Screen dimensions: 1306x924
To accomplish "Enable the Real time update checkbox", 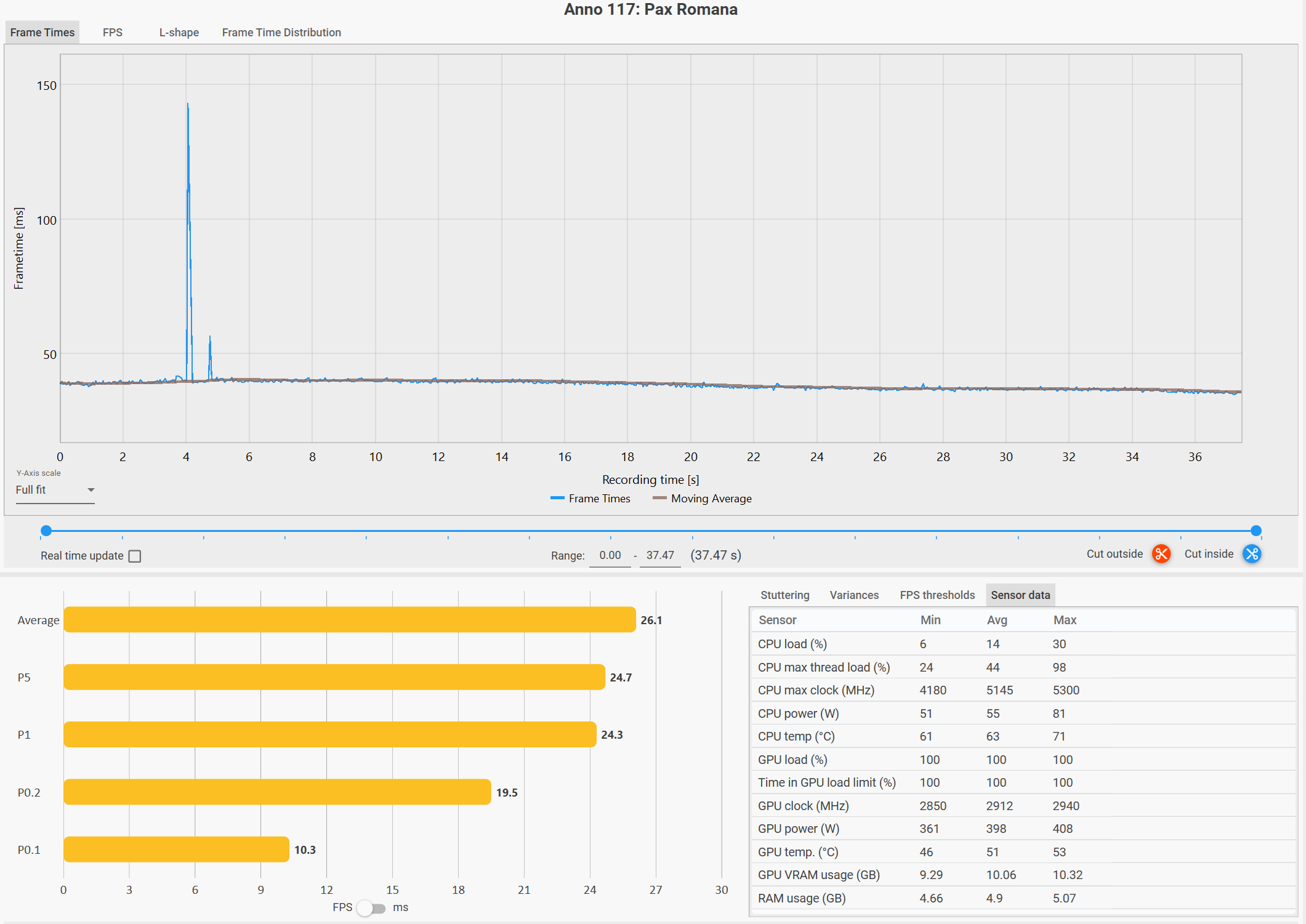I will [135, 556].
